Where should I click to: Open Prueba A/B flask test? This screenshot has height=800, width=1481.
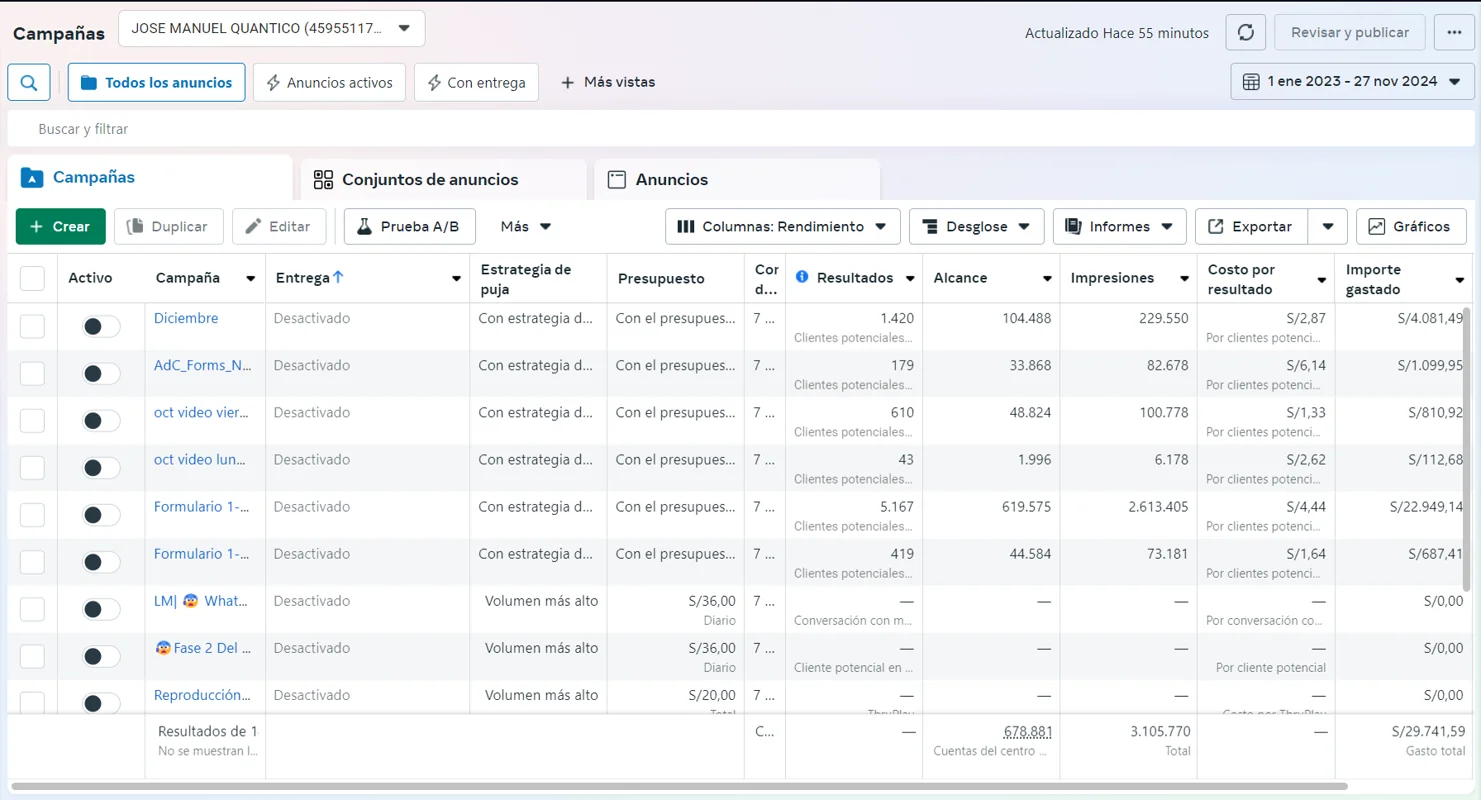click(x=409, y=227)
